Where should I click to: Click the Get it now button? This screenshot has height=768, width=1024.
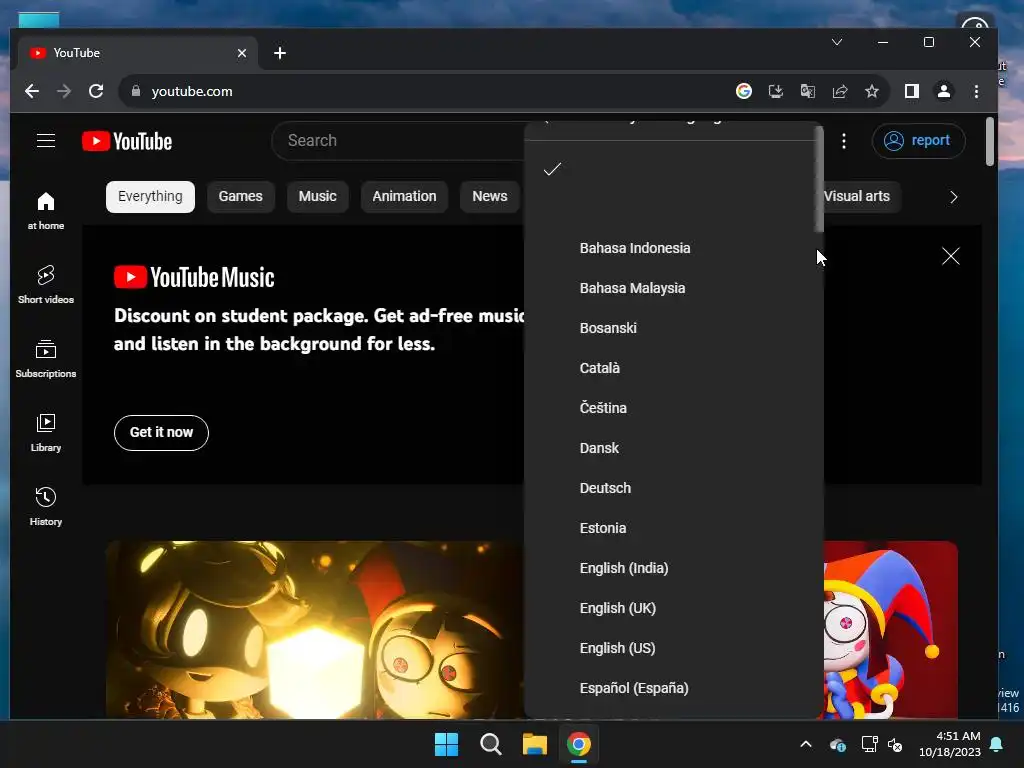point(161,432)
